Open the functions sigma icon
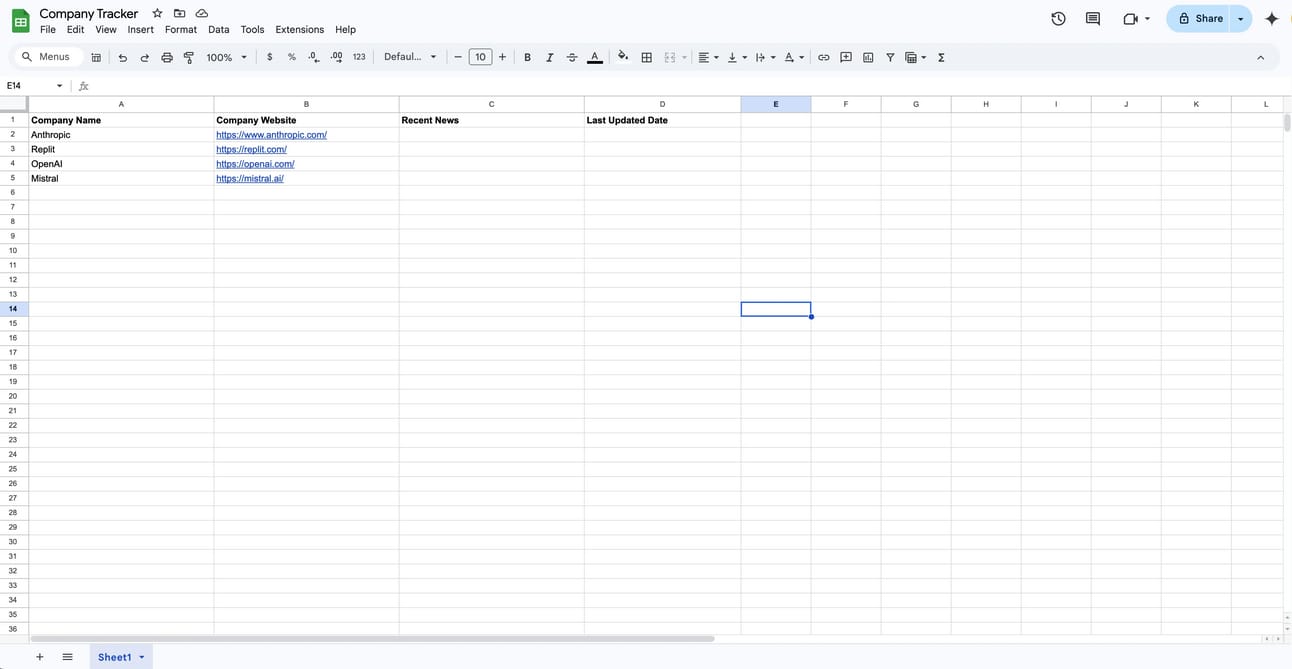Viewport: 1292px width, 669px height. (941, 57)
